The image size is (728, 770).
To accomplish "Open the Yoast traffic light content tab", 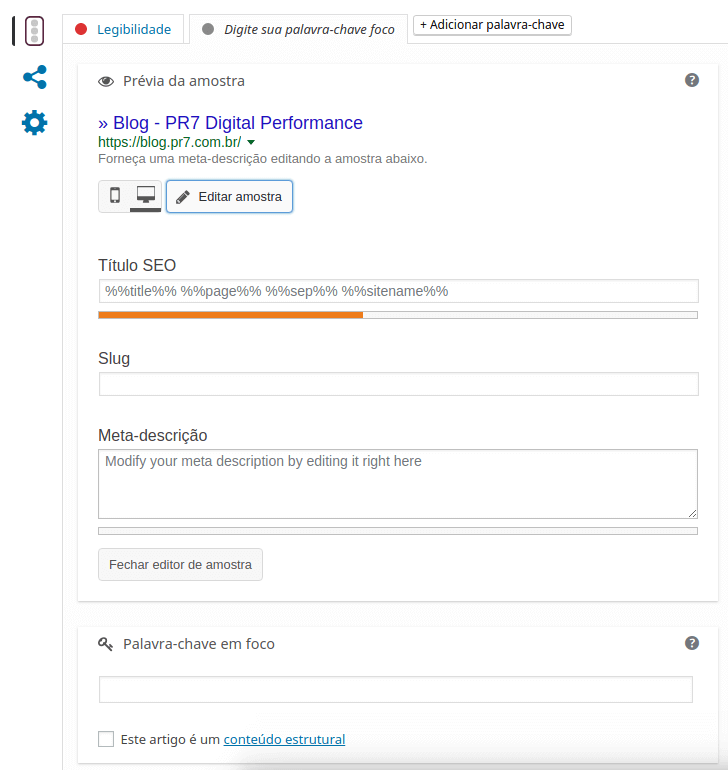I will point(34,31).
